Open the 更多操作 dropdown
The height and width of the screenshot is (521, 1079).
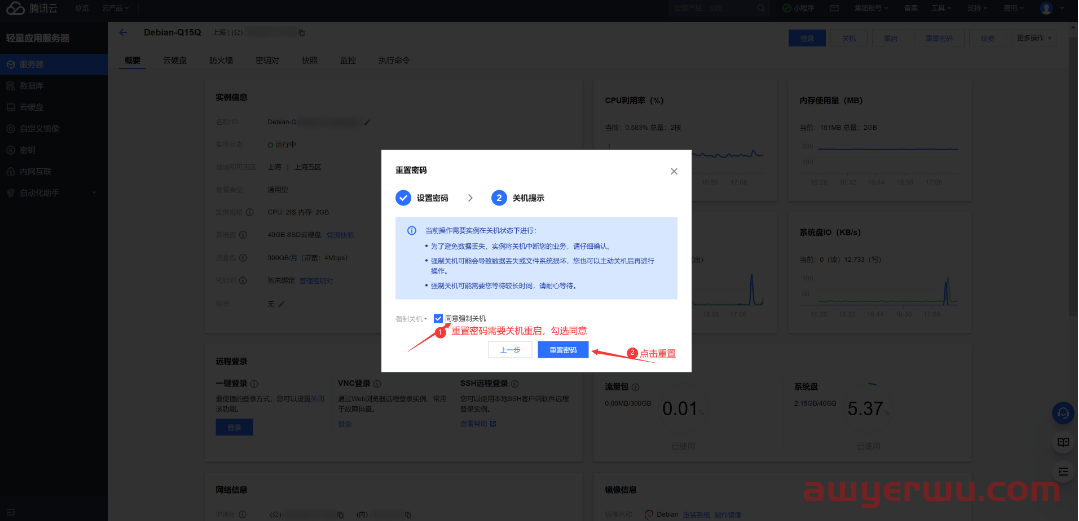tap(1034, 39)
